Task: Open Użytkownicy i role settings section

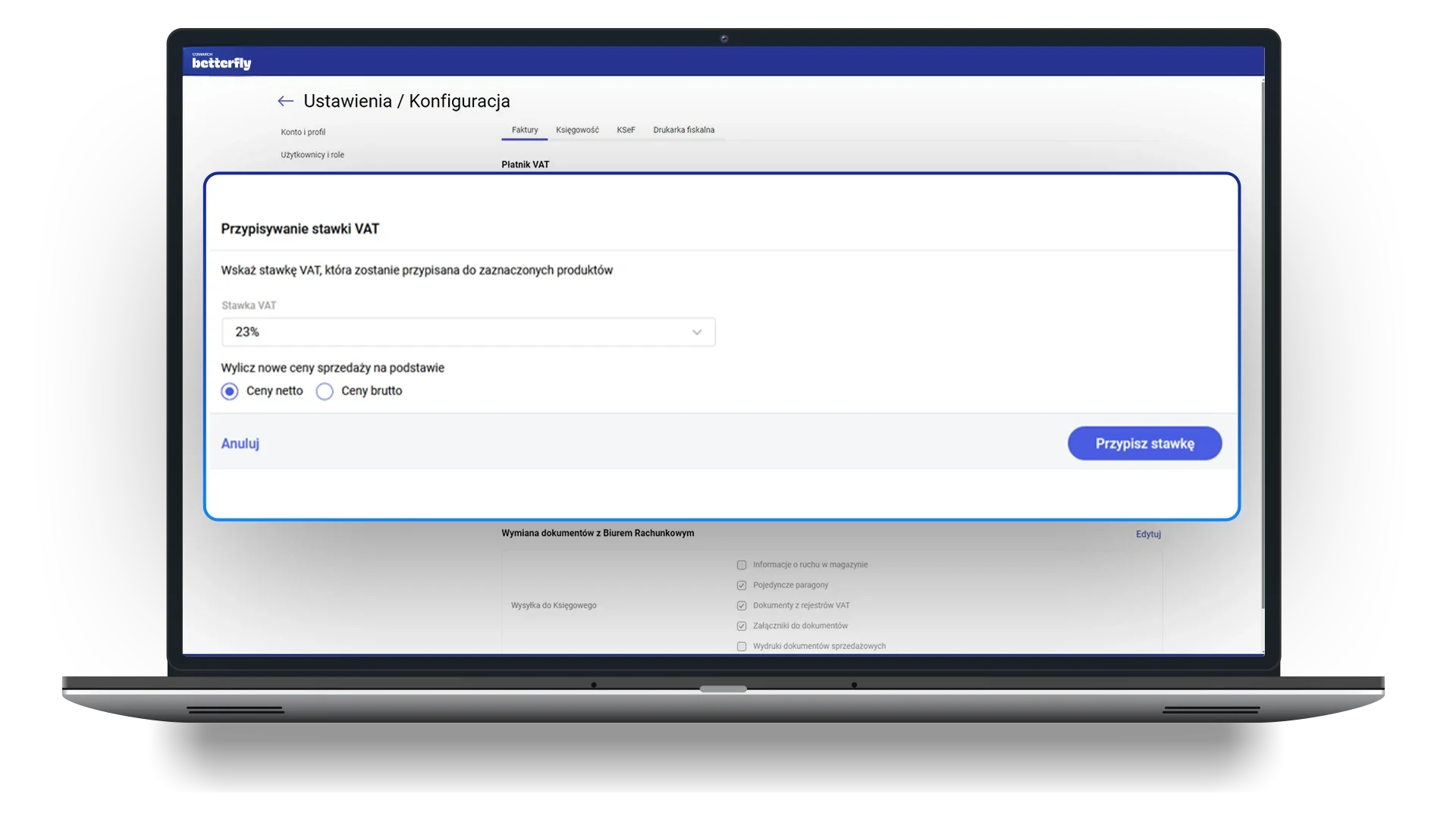Action: coord(312,155)
